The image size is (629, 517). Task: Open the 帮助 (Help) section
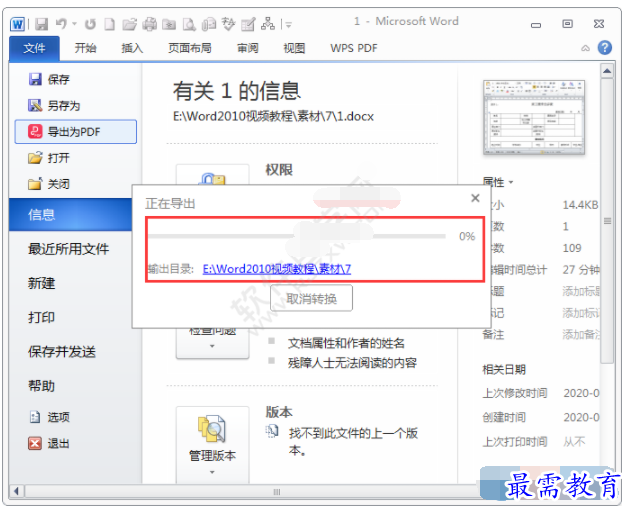pos(41,386)
